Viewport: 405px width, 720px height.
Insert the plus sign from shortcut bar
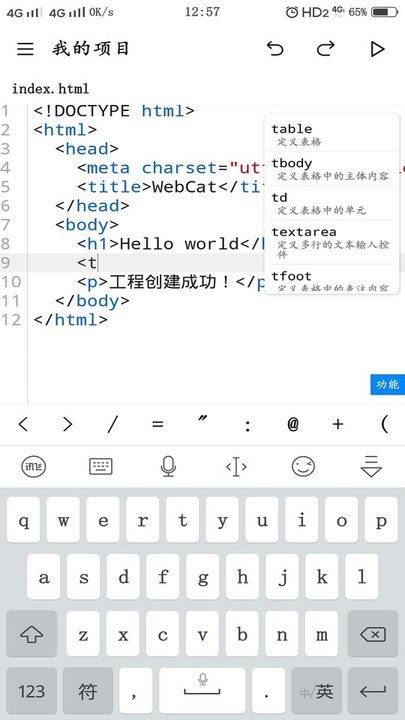click(338, 425)
